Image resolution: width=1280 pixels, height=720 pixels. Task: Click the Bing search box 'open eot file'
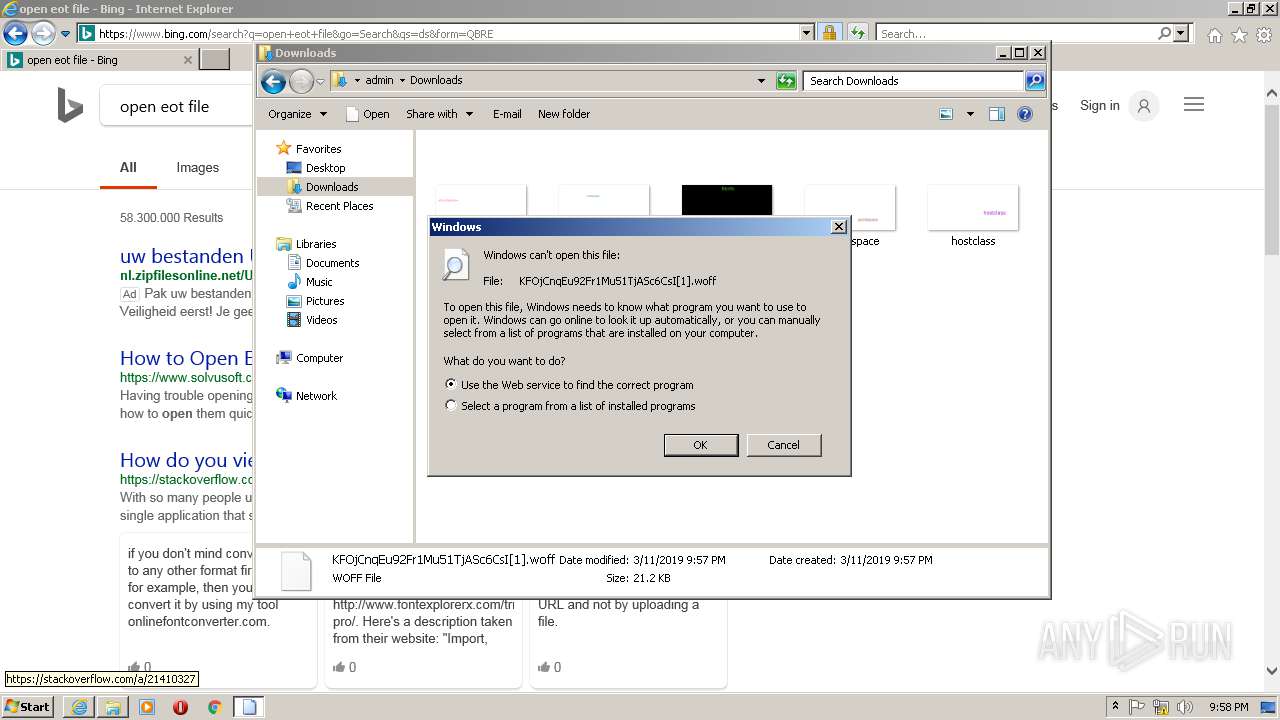pos(176,106)
